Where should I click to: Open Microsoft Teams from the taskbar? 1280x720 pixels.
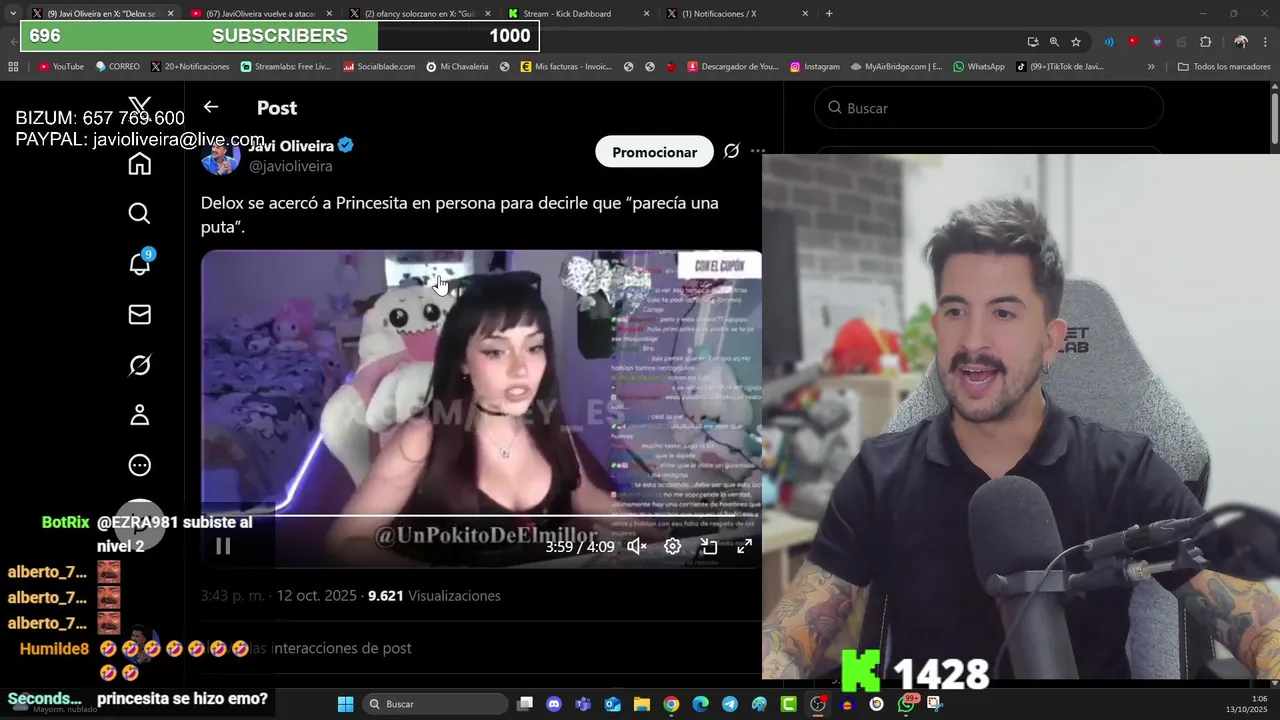583,704
